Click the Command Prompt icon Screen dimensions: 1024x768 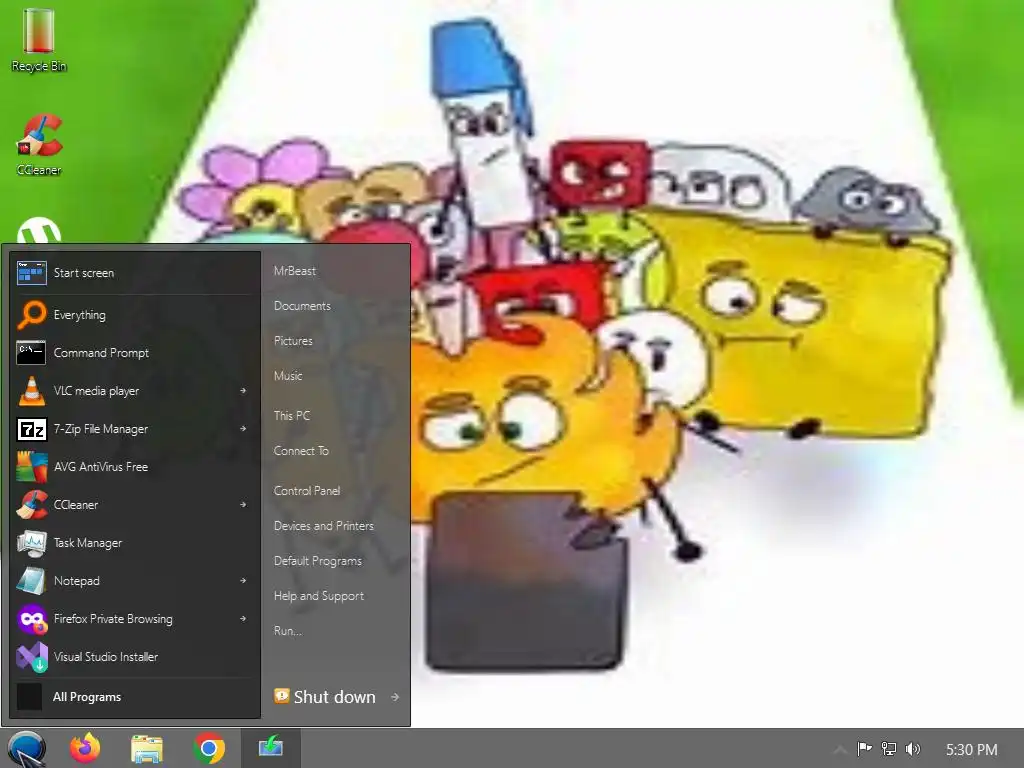pyautogui.click(x=31, y=353)
